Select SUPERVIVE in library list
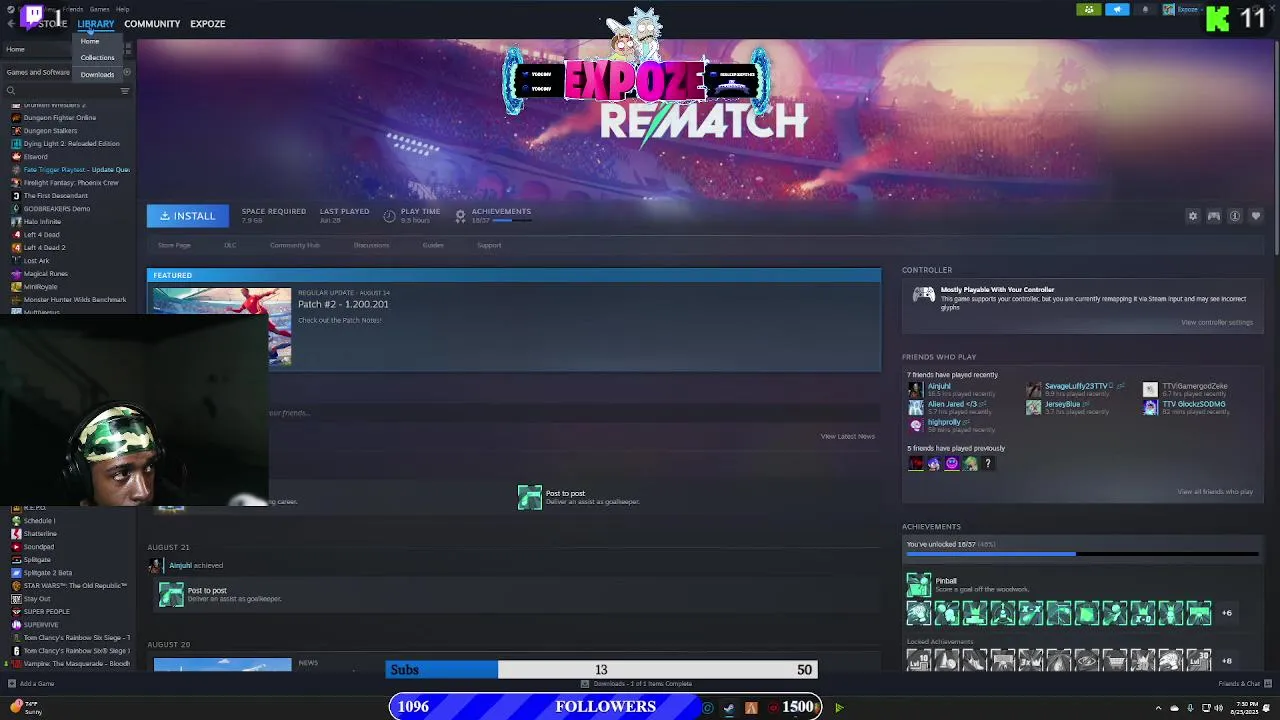The width and height of the screenshot is (1280, 720). click(x=41, y=625)
